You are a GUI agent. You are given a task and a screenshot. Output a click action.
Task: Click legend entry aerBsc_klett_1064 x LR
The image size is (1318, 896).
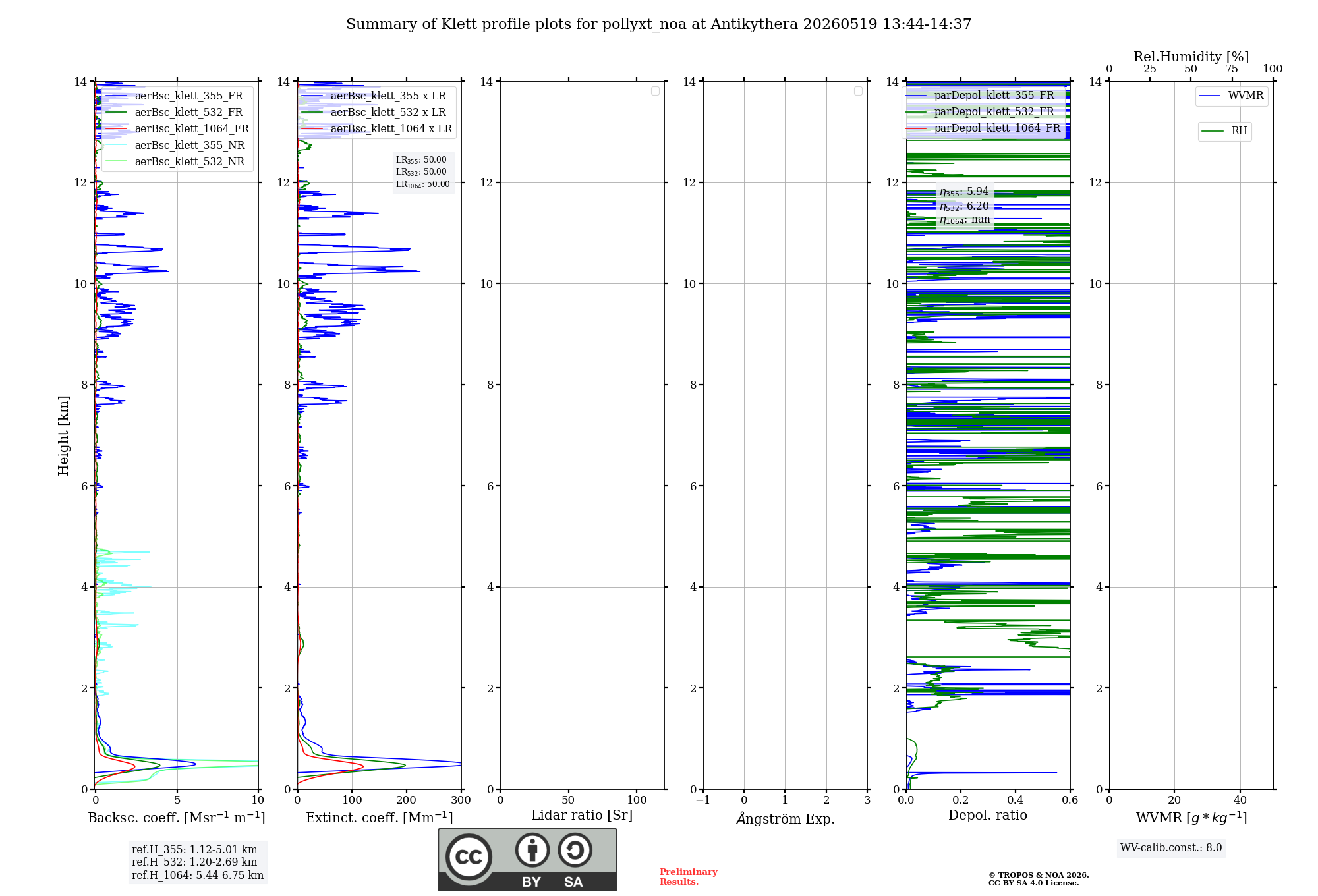pos(377,129)
